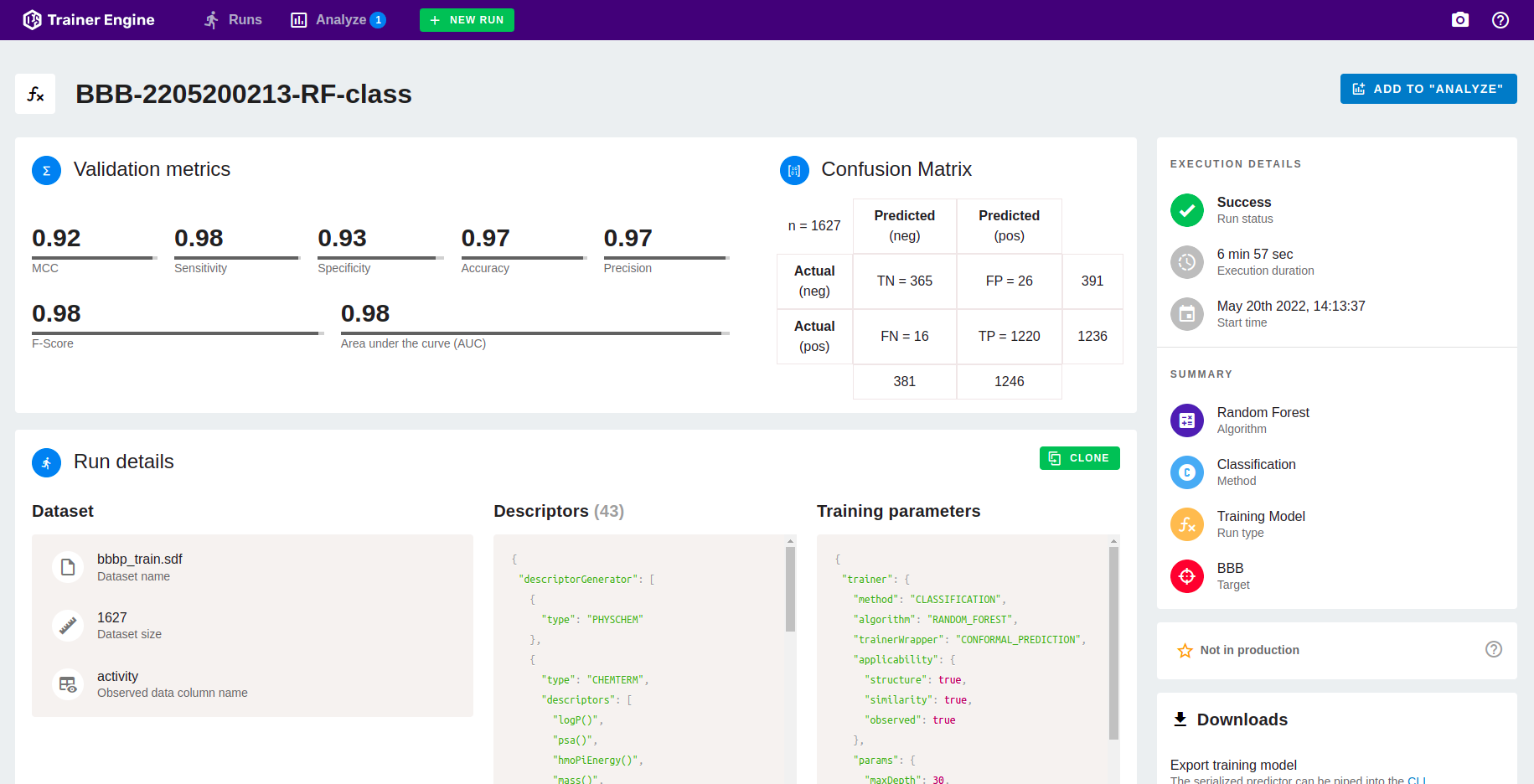The image size is (1534, 784).
Task: Click the TP = 1220 matrix cell
Action: [x=1009, y=336]
